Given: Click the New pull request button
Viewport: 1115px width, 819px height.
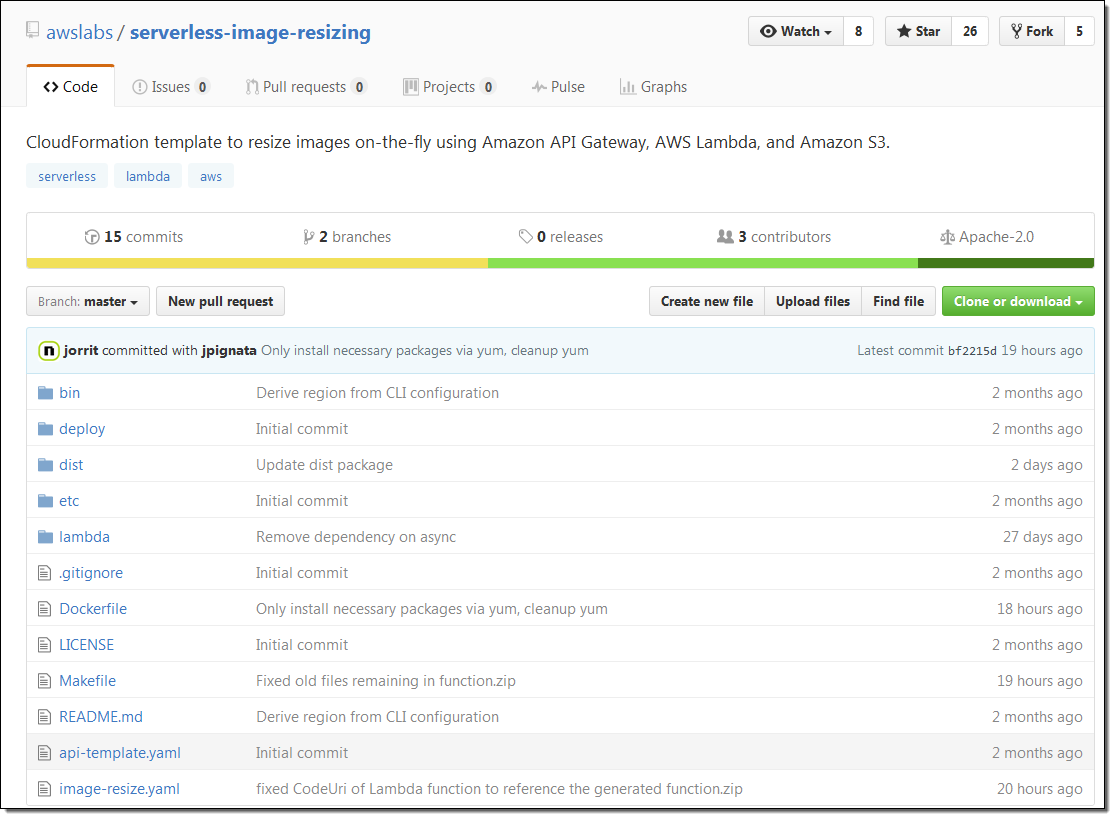Looking at the screenshot, I should click(220, 301).
